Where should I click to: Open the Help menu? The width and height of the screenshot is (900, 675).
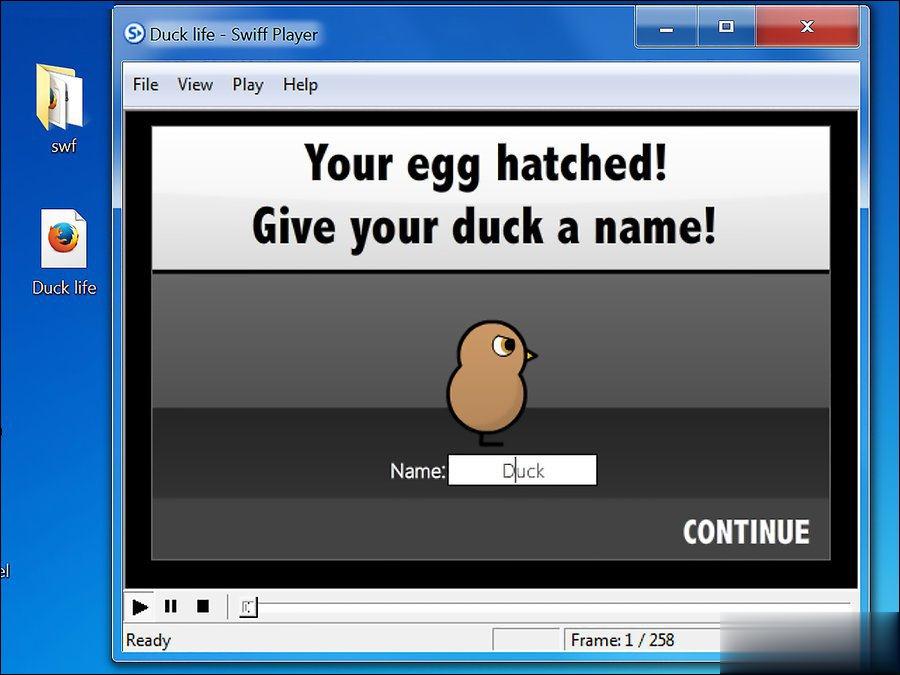300,85
